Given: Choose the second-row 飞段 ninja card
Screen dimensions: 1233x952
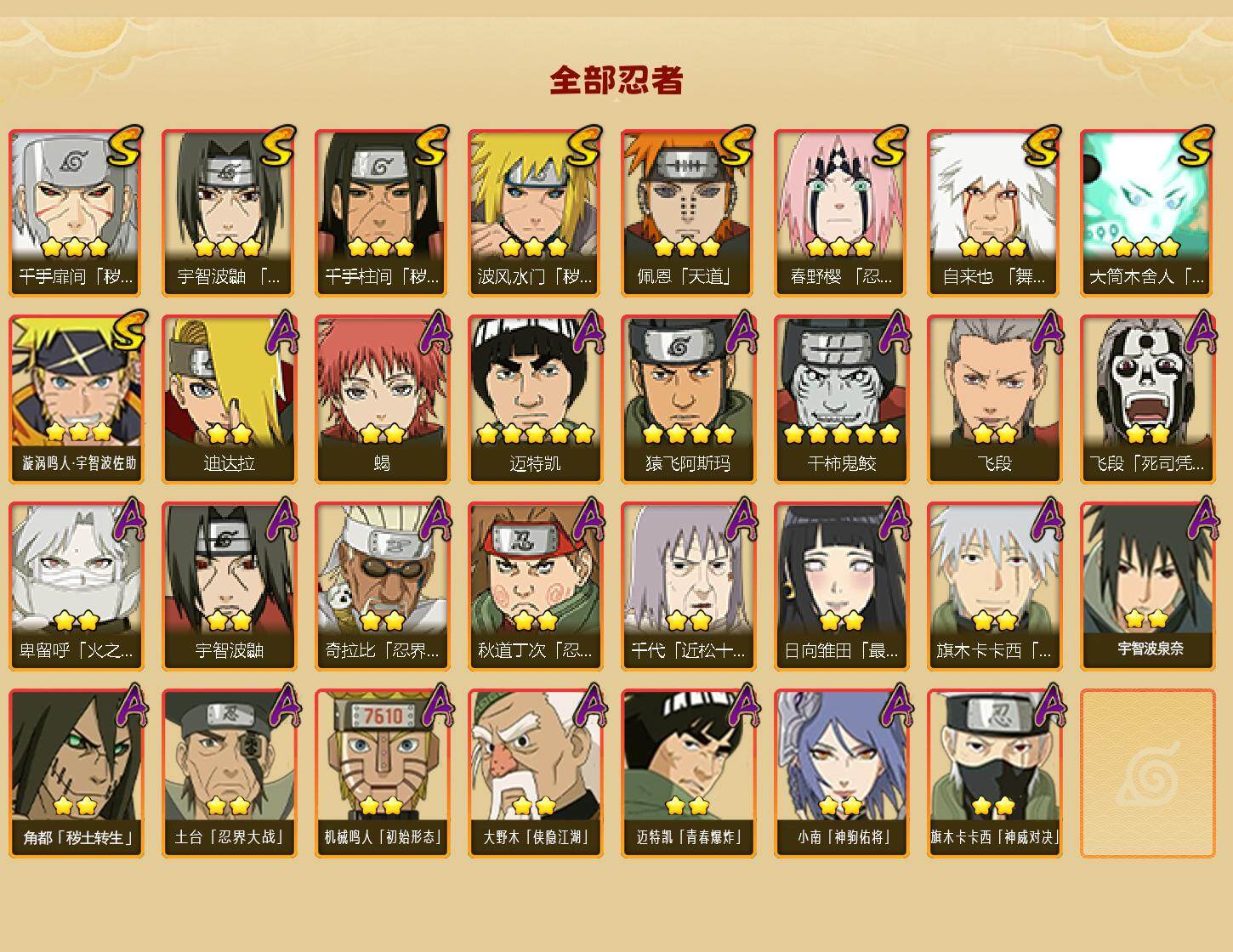Looking at the screenshot, I should coord(994,399).
